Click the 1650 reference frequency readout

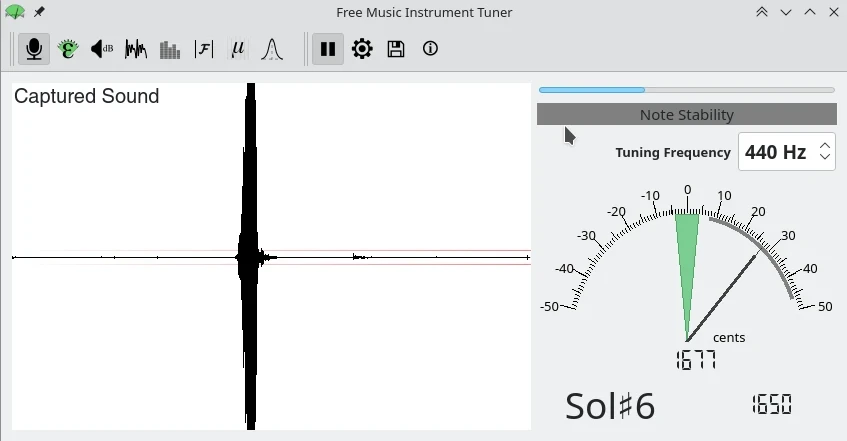point(772,404)
